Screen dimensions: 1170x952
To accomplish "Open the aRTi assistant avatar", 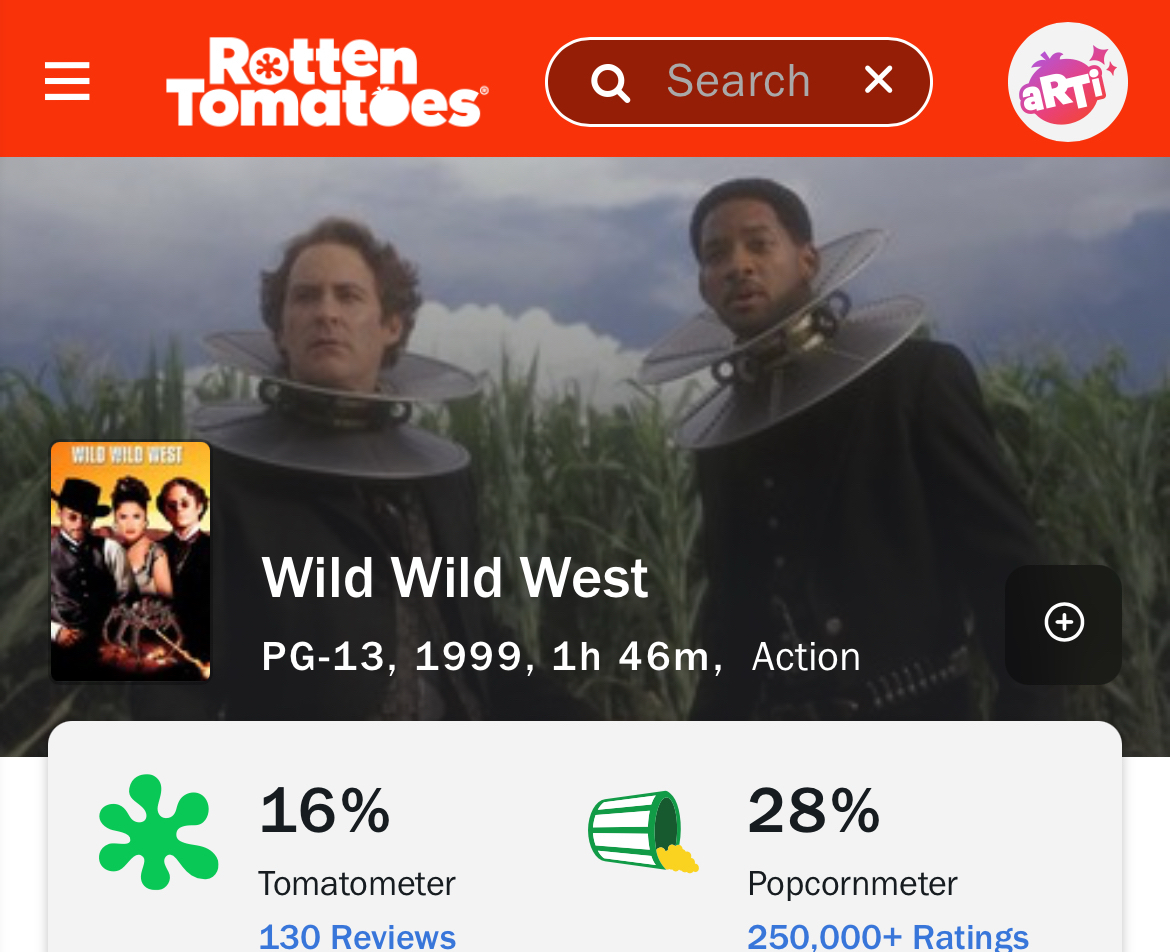I will [x=1067, y=82].
